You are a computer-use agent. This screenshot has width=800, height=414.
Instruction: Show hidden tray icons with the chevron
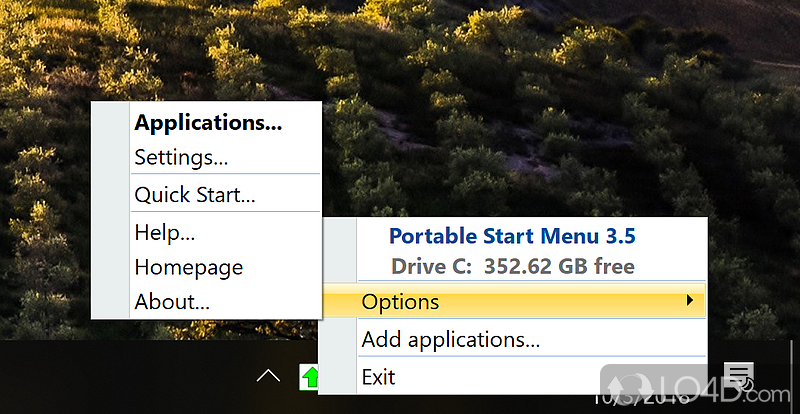point(268,377)
